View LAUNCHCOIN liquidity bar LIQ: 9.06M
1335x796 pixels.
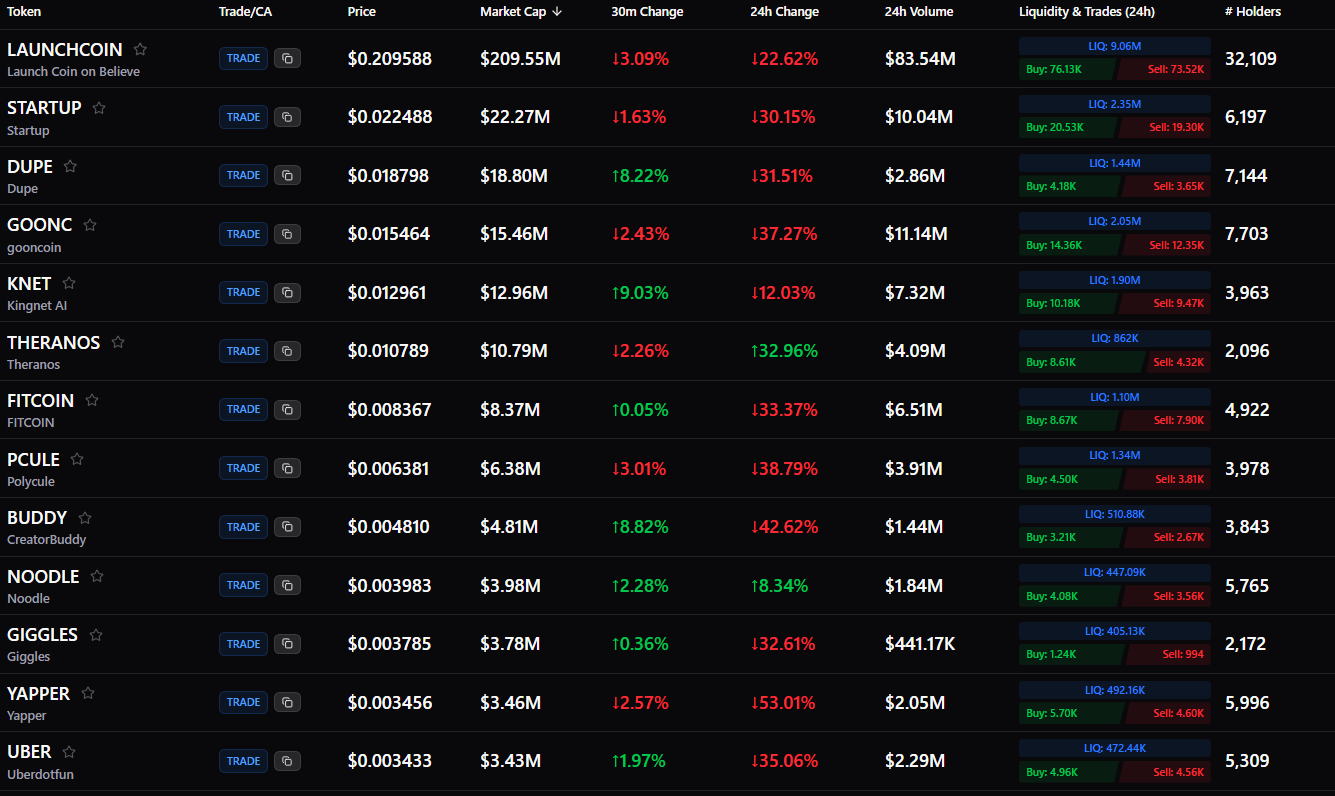(x=1115, y=46)
